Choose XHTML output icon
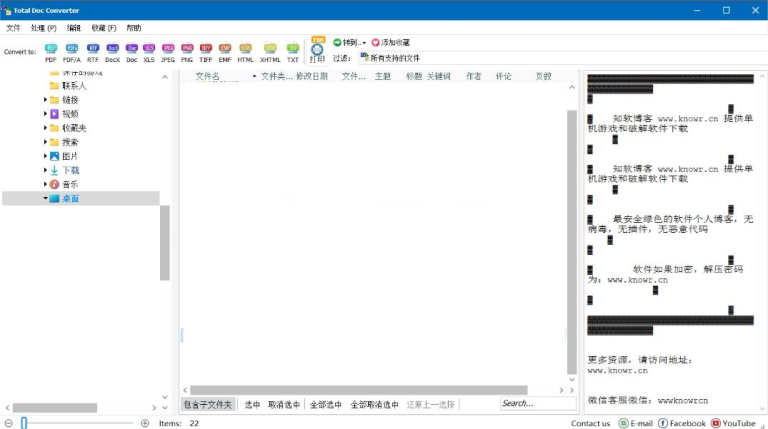 click(270, 52)
